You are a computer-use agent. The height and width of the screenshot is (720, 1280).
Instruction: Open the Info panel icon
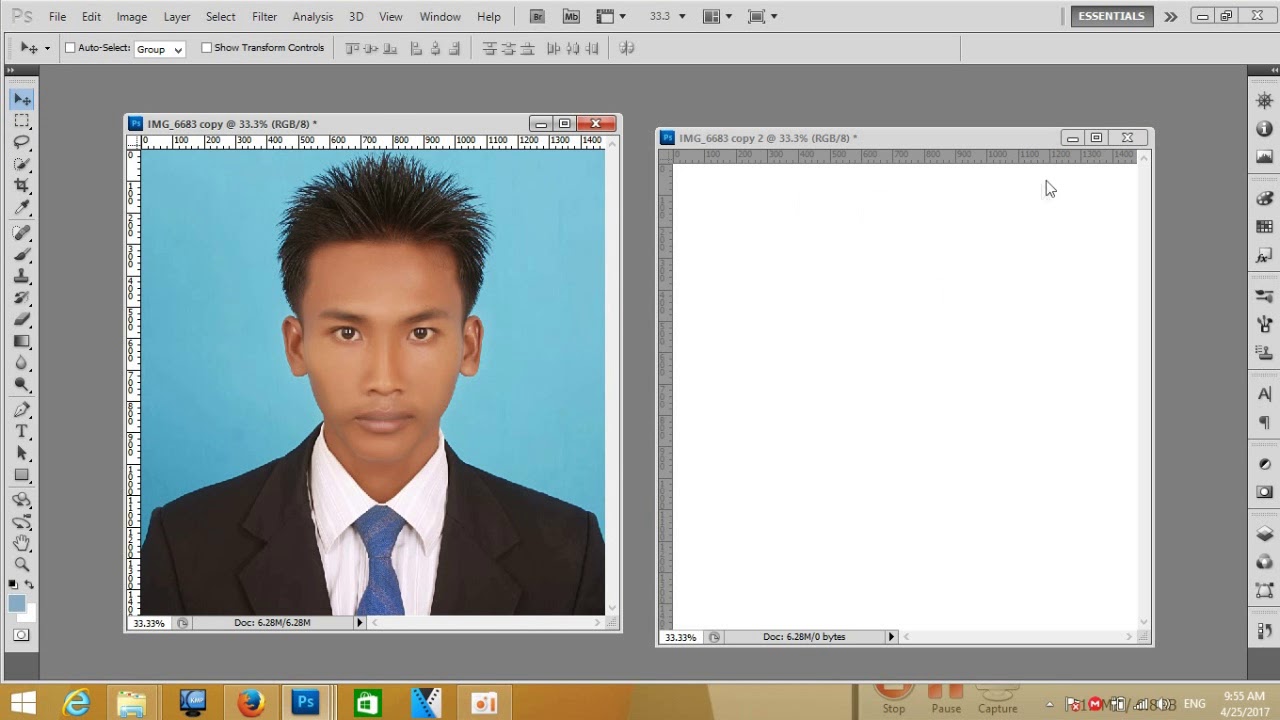(x=1265, y=129)
